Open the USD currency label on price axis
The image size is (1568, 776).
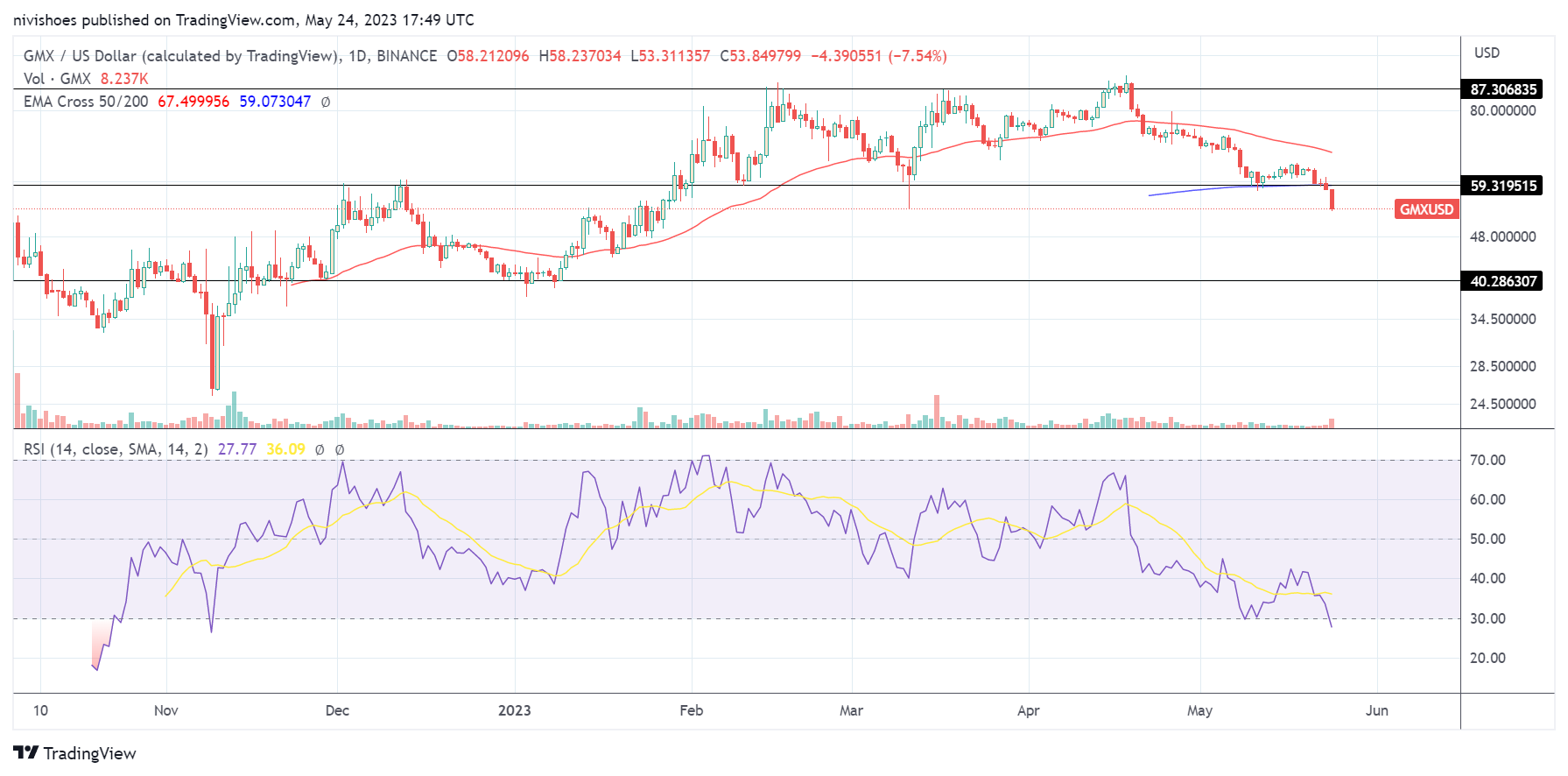coord(1487,53)
